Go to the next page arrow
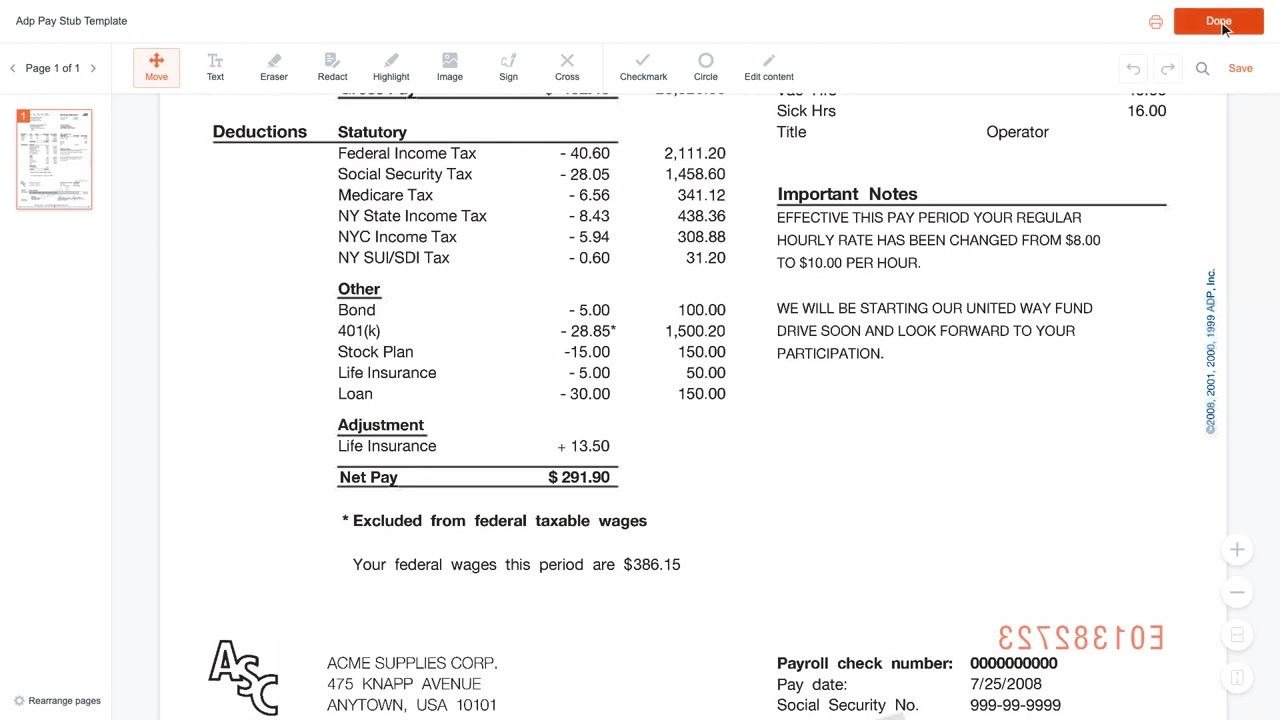Image resolution: width=1280 pixels, height=720 pixels. [x=93, y=68]
